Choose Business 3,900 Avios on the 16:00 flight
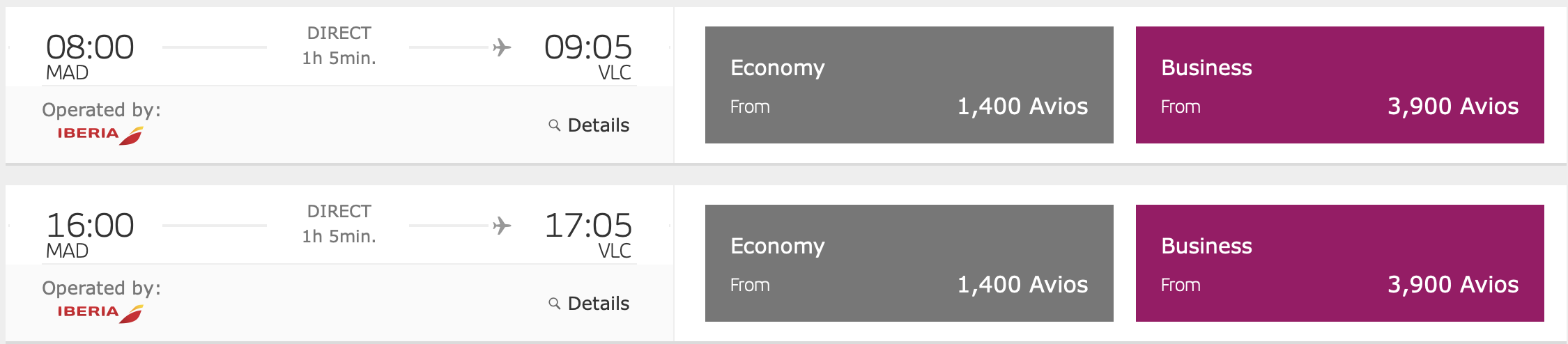 [x=1339, y=263]
